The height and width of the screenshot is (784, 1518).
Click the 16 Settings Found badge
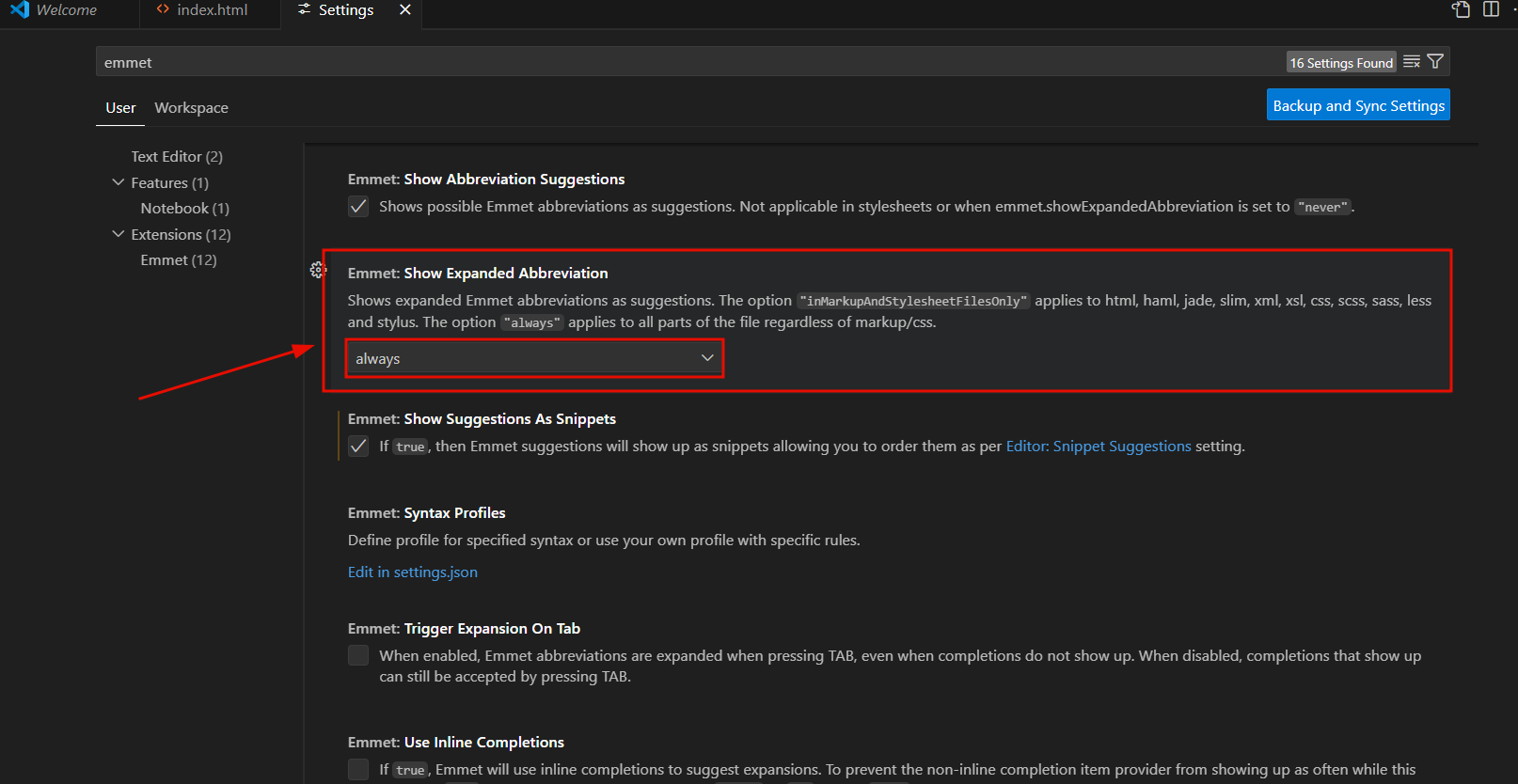tap(1341, 62)
